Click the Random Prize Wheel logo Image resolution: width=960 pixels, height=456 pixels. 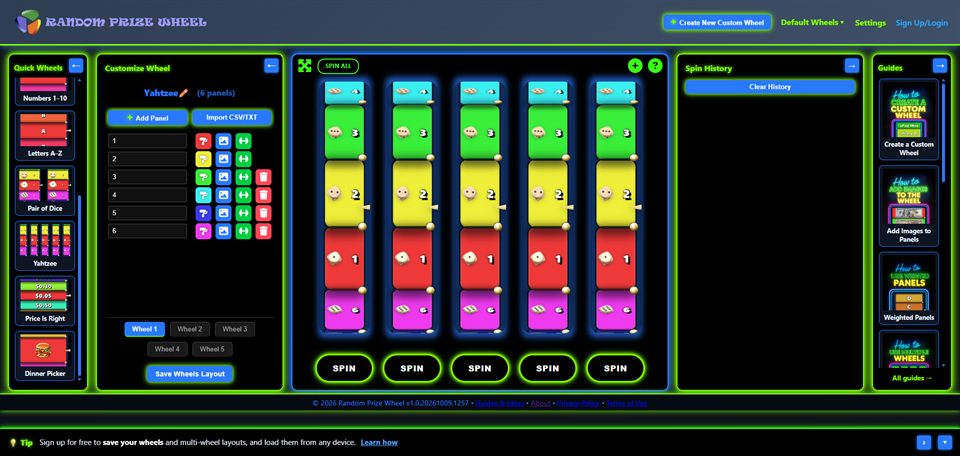111,22
